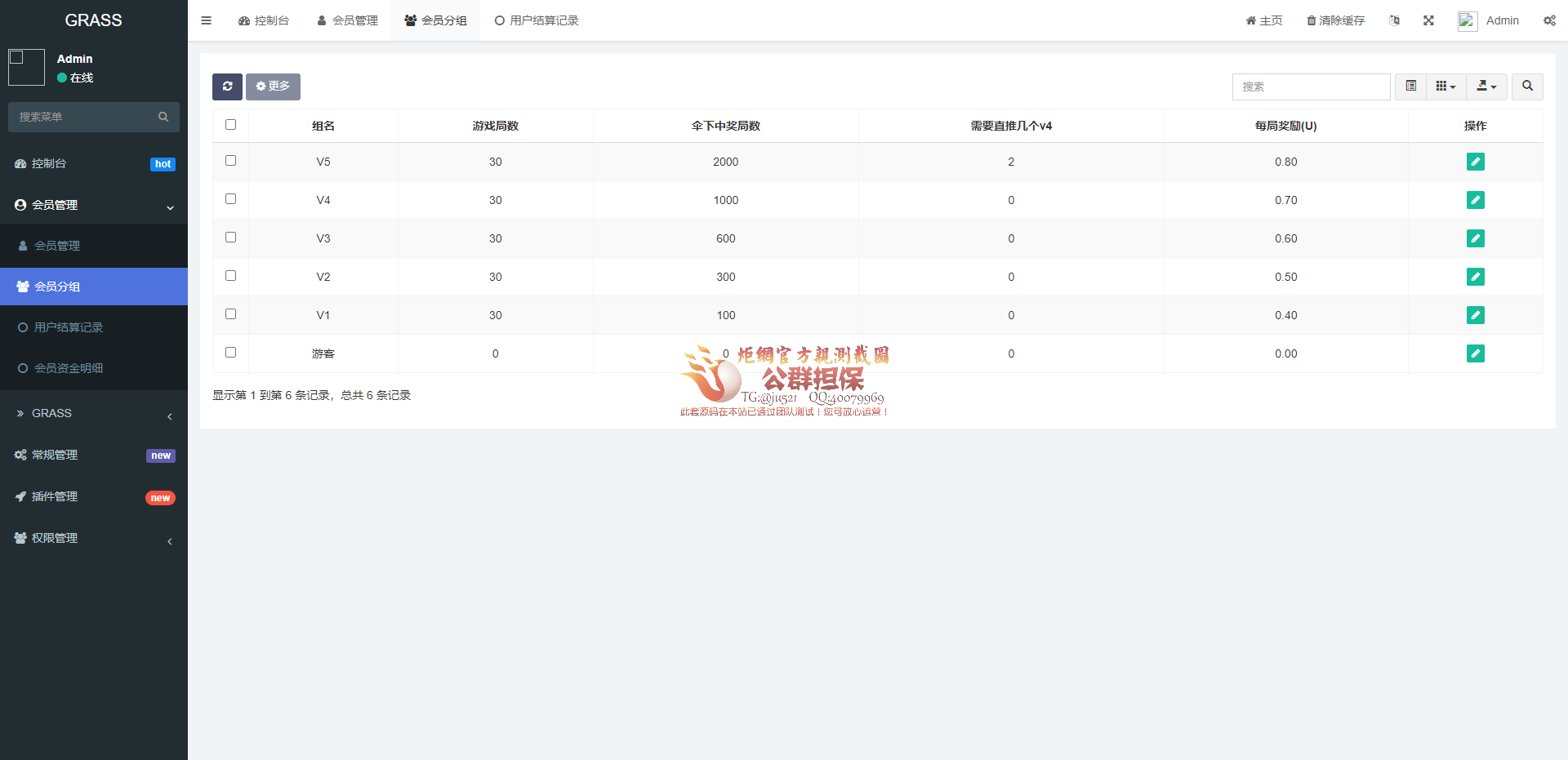Check the checkbox for V4 row
Image resolution: width=1568 pixels, height=760 pixels.
tap(230, 199)
